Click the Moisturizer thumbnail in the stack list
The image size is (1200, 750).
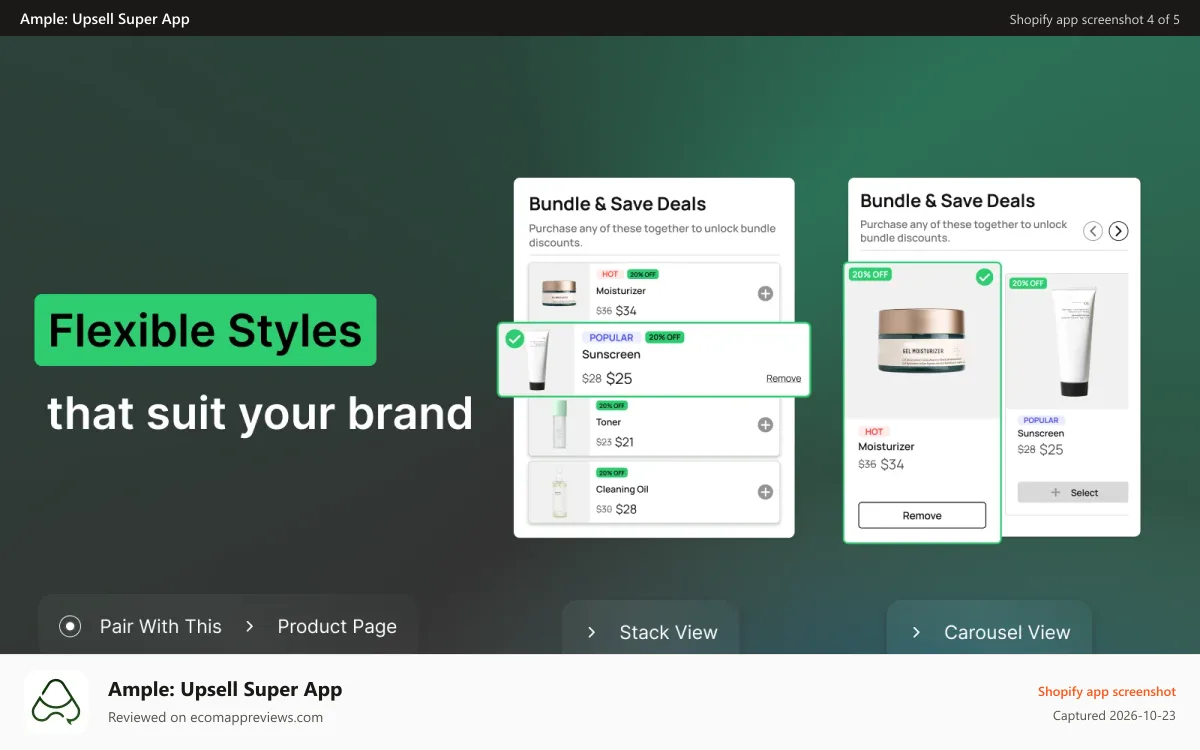560,292
